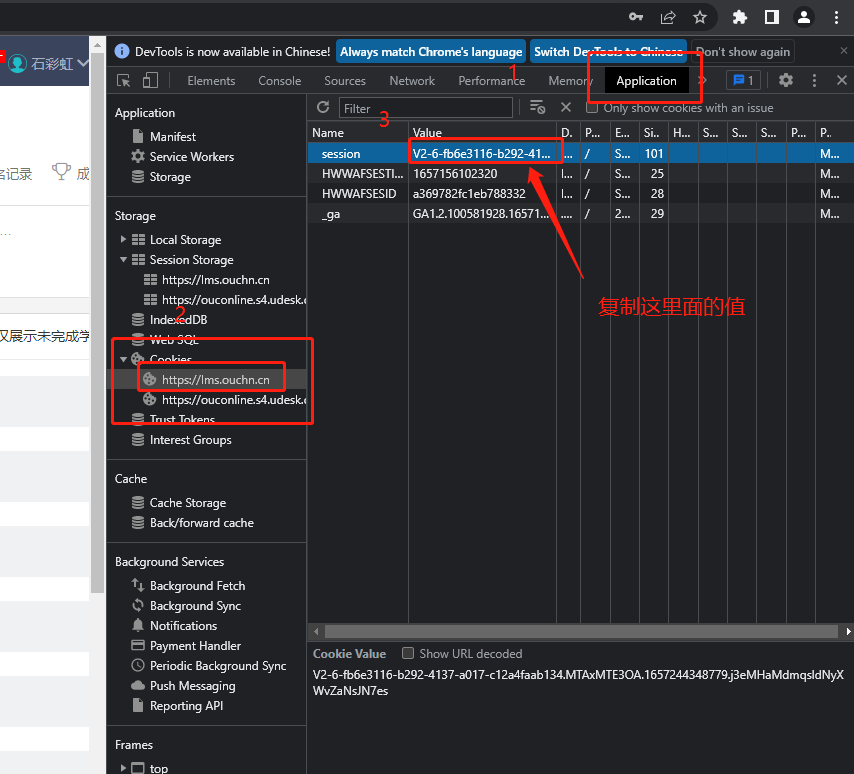Screen dimensions: 854x774
Task: Open Chrome extensions puzzle icon
Action: (740, 17)
